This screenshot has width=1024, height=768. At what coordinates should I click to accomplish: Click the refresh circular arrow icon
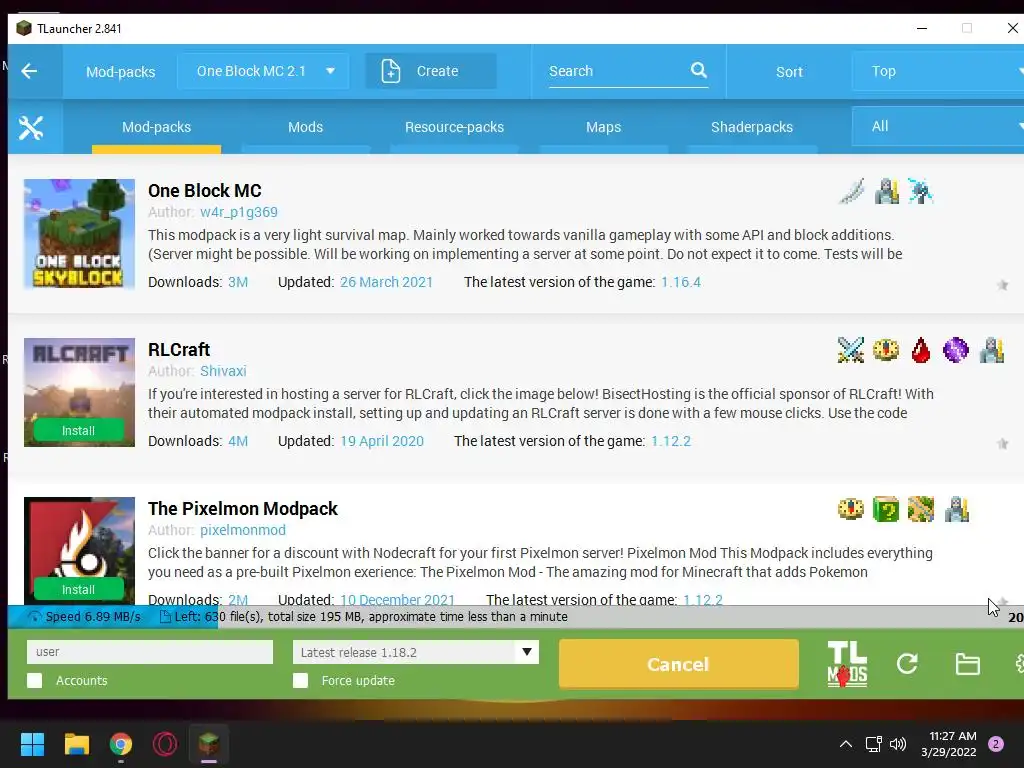pos(907,664)
